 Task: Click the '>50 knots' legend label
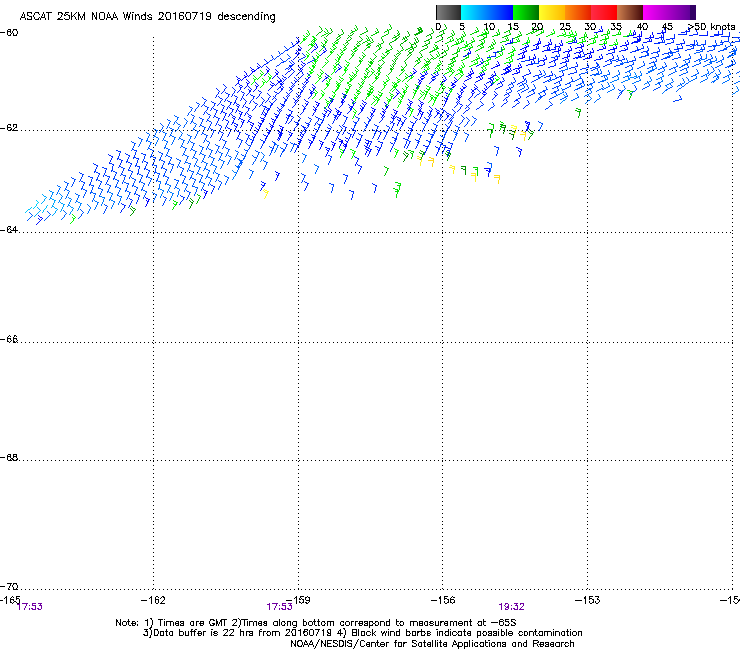pyautogui.click(x=712, y=27)
